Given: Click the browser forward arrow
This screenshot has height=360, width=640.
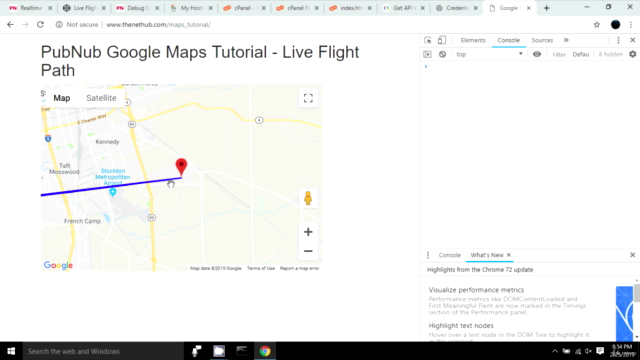Looking at the screenshot, I should [25, 24].
